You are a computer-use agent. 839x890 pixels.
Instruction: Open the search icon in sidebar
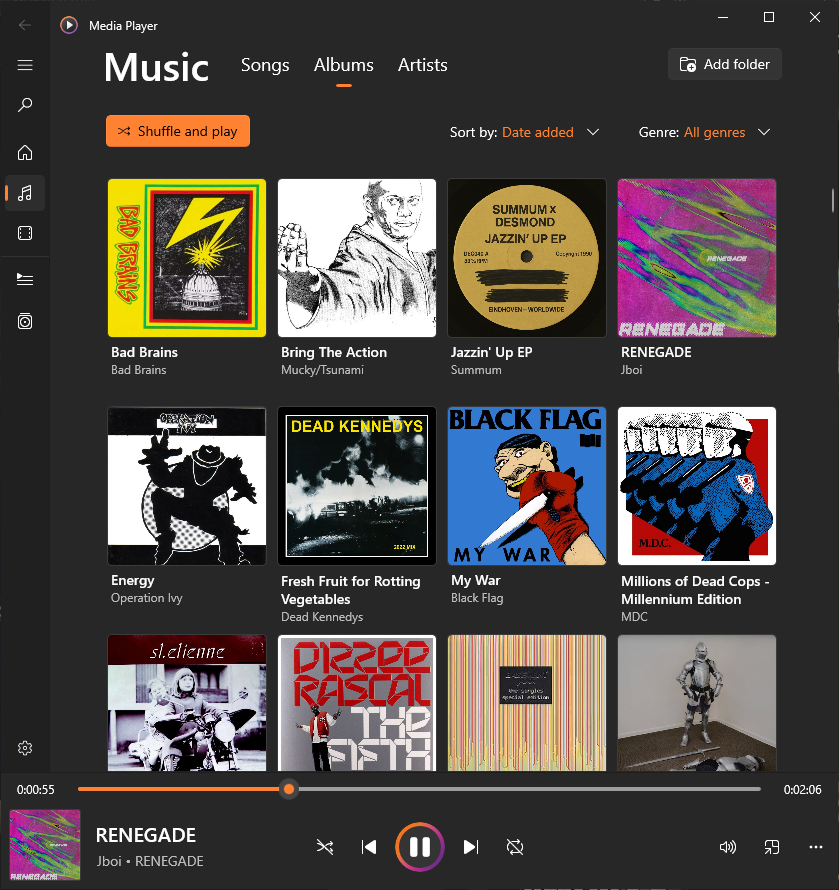pos(25,105)
